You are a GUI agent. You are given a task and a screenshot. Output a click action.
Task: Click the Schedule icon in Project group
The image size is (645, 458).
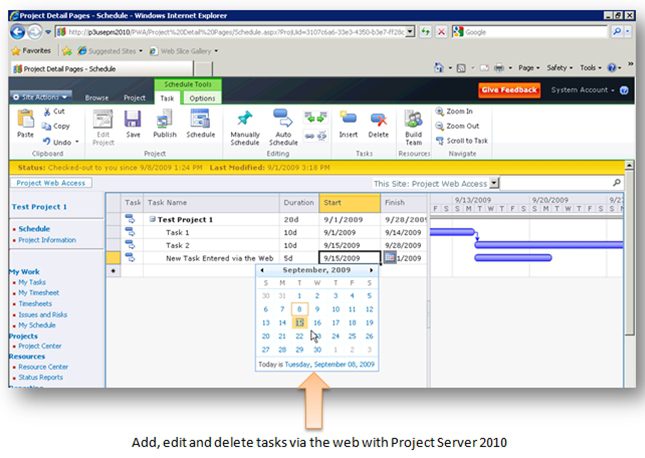200,119
